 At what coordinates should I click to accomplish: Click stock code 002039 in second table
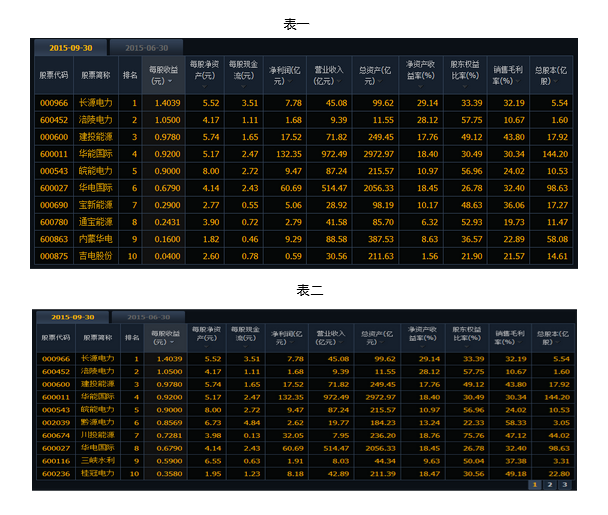tap(54, 423)
